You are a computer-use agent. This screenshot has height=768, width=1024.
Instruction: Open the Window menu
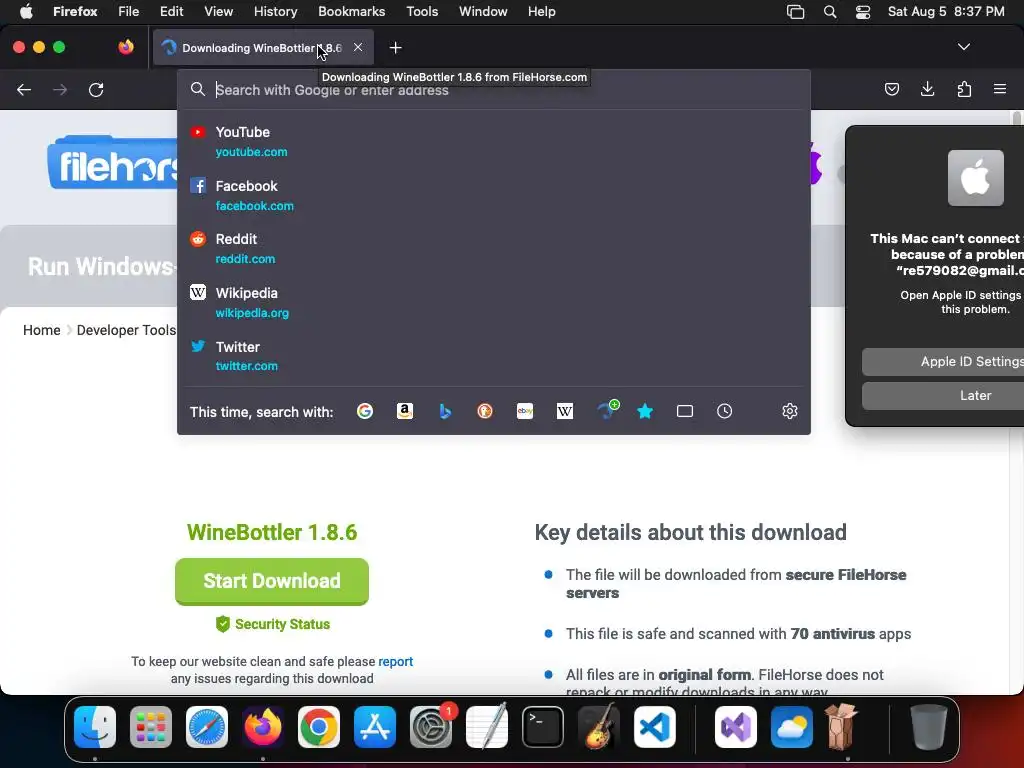coord(483,12)
